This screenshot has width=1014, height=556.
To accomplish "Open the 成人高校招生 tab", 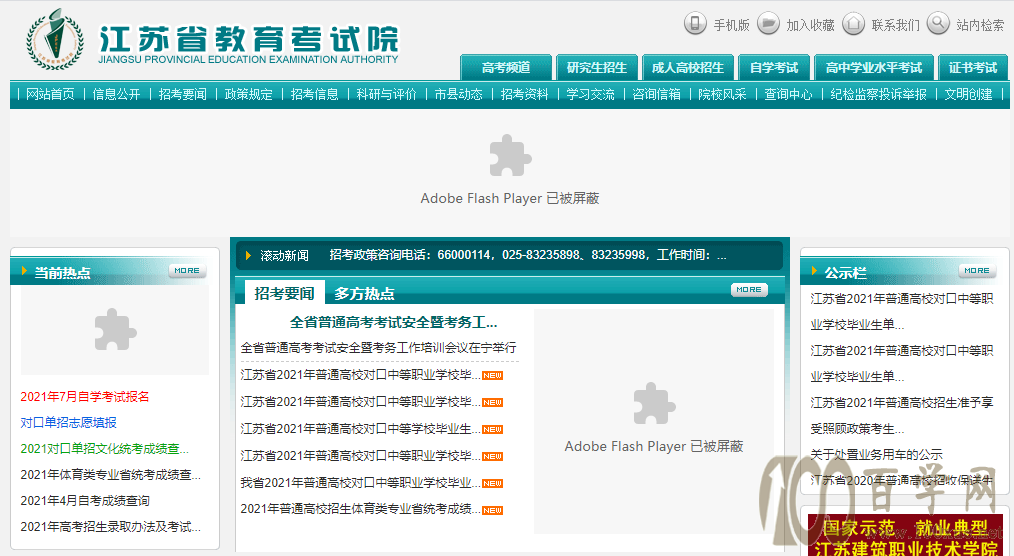I will (x=687, y=67).
